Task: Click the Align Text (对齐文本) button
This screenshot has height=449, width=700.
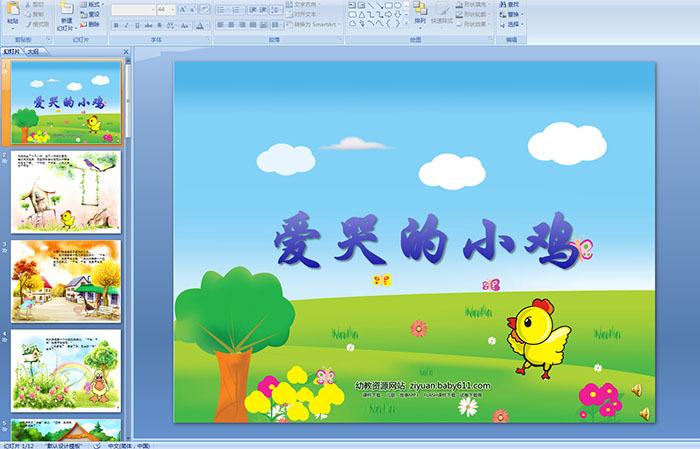Action: 303,14
